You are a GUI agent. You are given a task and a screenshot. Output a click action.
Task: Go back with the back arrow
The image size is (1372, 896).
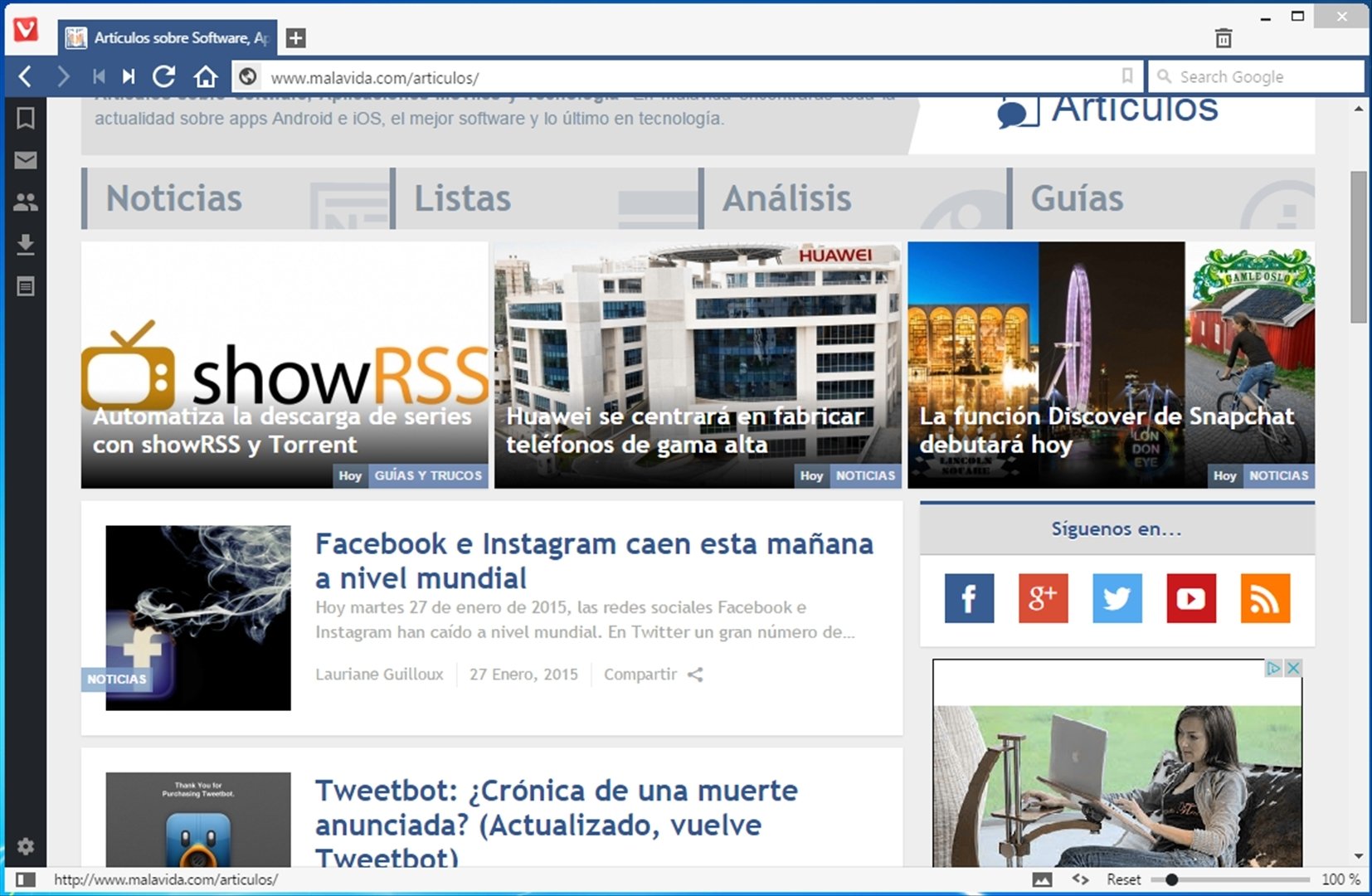25,77
